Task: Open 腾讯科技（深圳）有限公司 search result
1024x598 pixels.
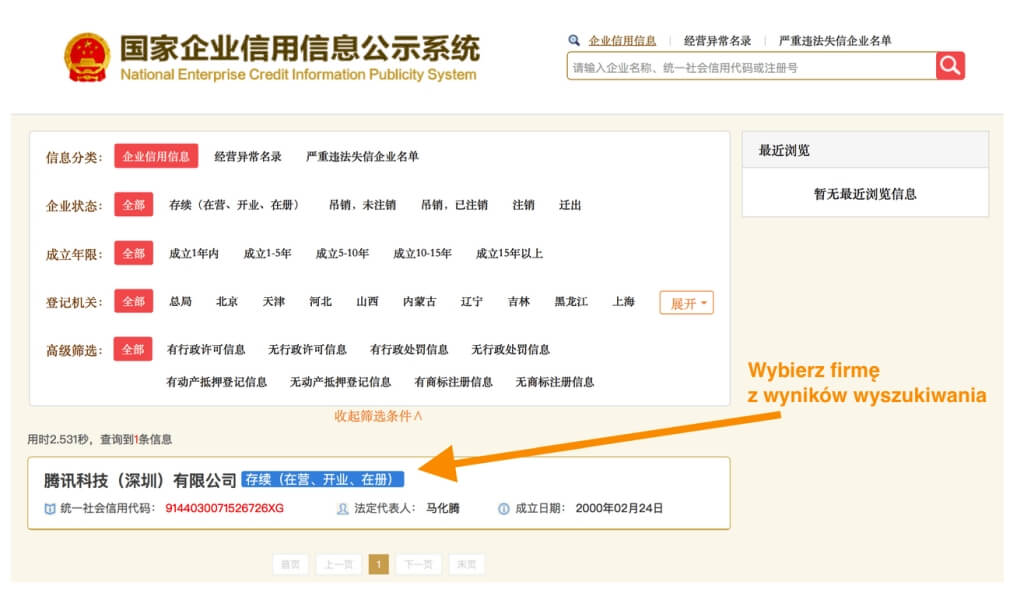Action: pos(140,480)
